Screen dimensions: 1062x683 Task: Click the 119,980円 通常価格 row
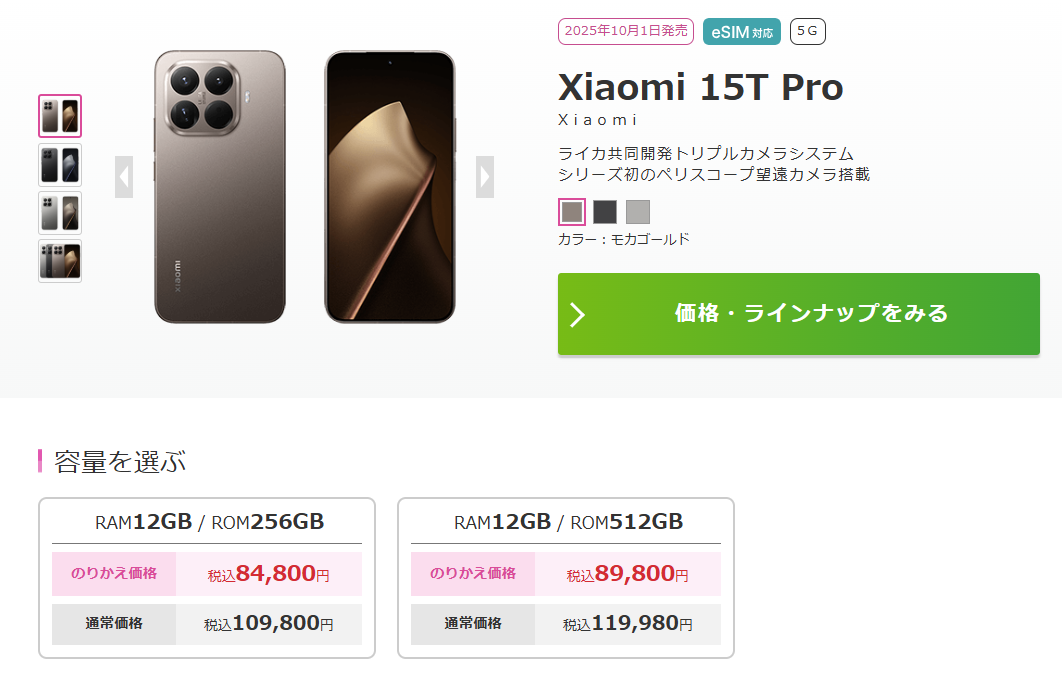point(566,624)
